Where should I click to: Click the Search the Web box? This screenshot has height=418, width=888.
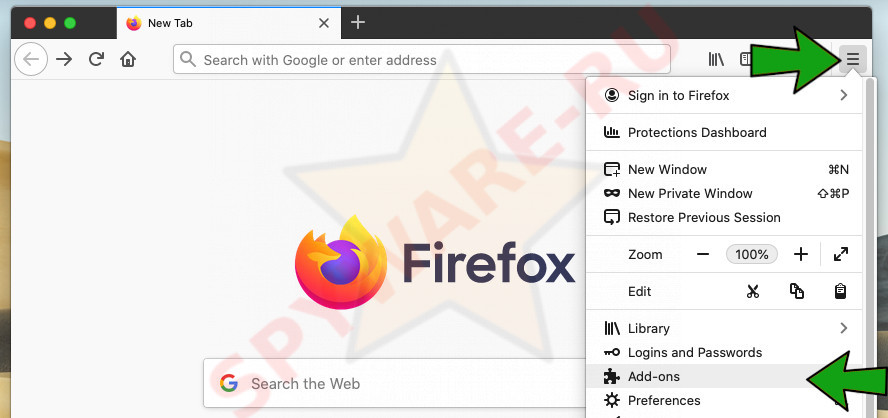(x=395, y=383)
